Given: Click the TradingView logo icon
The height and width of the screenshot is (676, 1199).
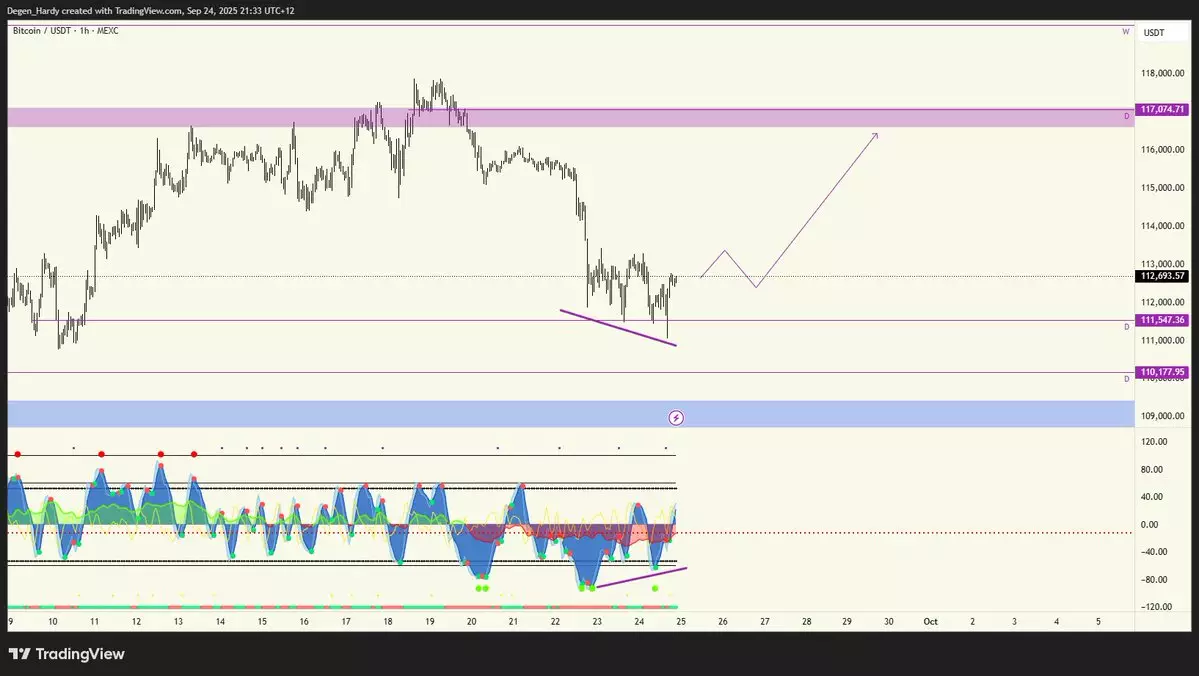Looking at the screenshot, I should (x=20, y=654).
